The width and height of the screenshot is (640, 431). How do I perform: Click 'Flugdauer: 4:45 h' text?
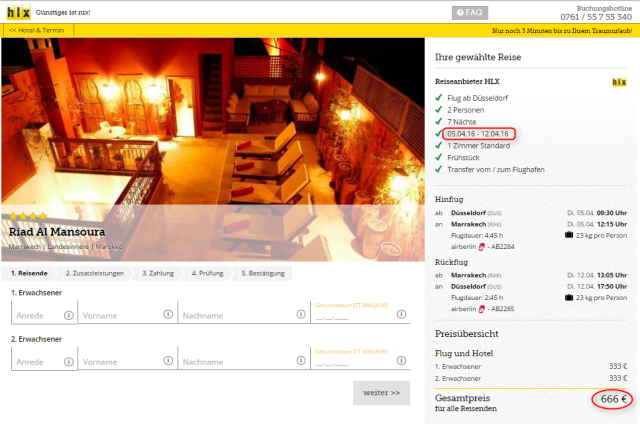[x=477, y=235]
